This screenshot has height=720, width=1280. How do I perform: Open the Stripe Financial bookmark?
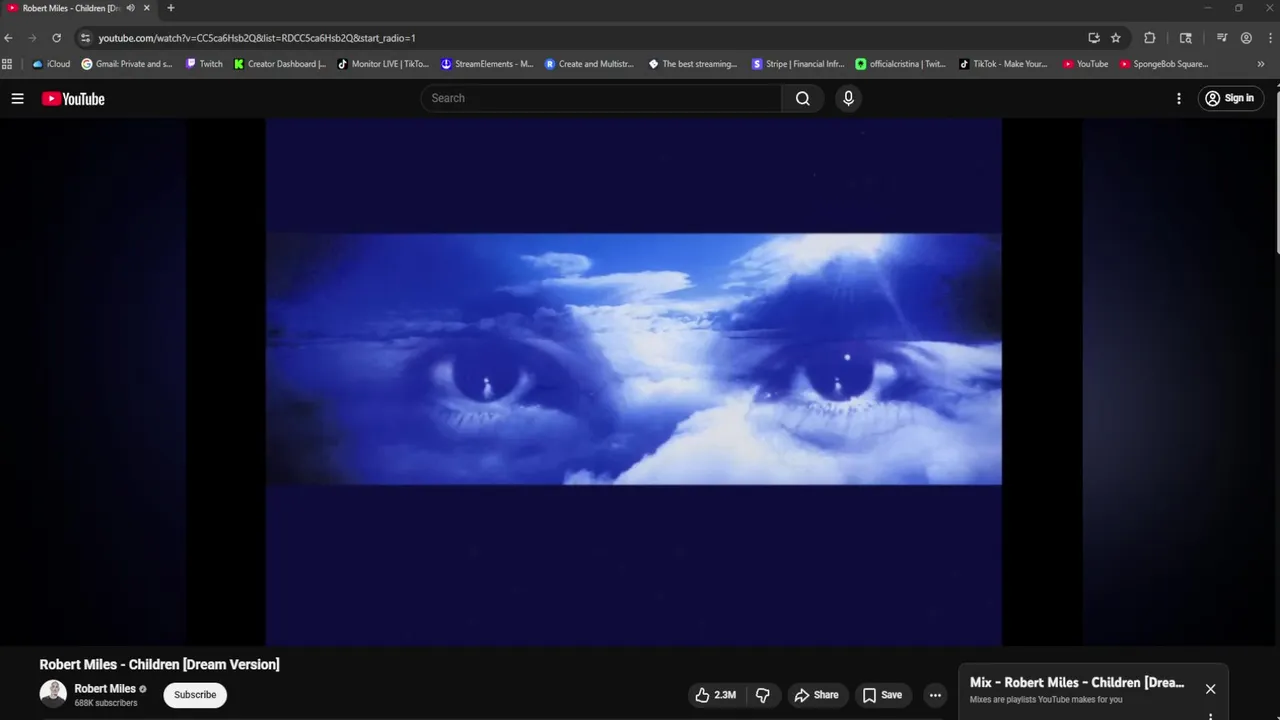[x=799, y=64]
